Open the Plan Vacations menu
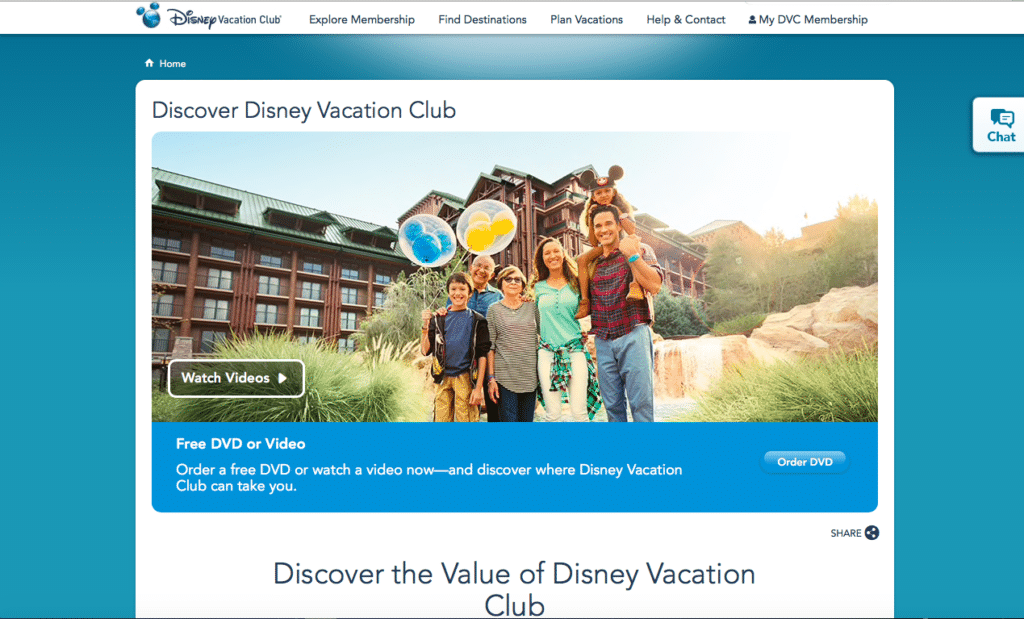The image size is (1024, 619). 586,20
